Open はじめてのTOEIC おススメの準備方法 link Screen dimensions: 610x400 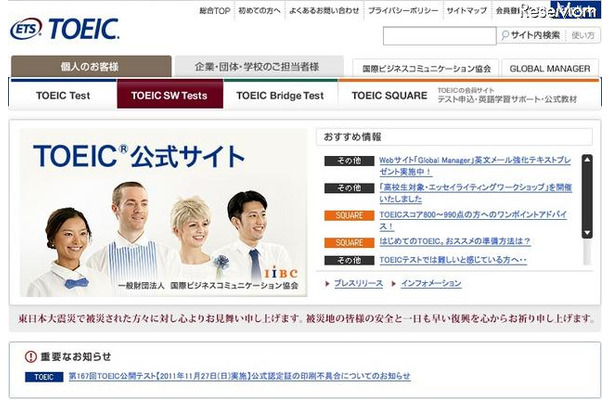click(455, 242)
